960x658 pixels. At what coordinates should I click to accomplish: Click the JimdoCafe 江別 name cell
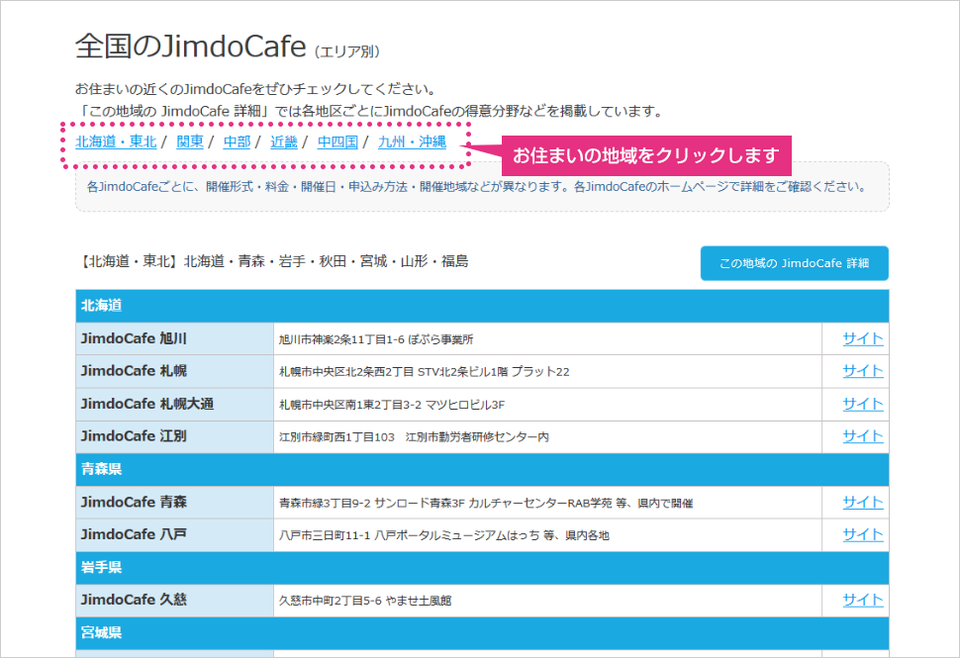[174, 436]
